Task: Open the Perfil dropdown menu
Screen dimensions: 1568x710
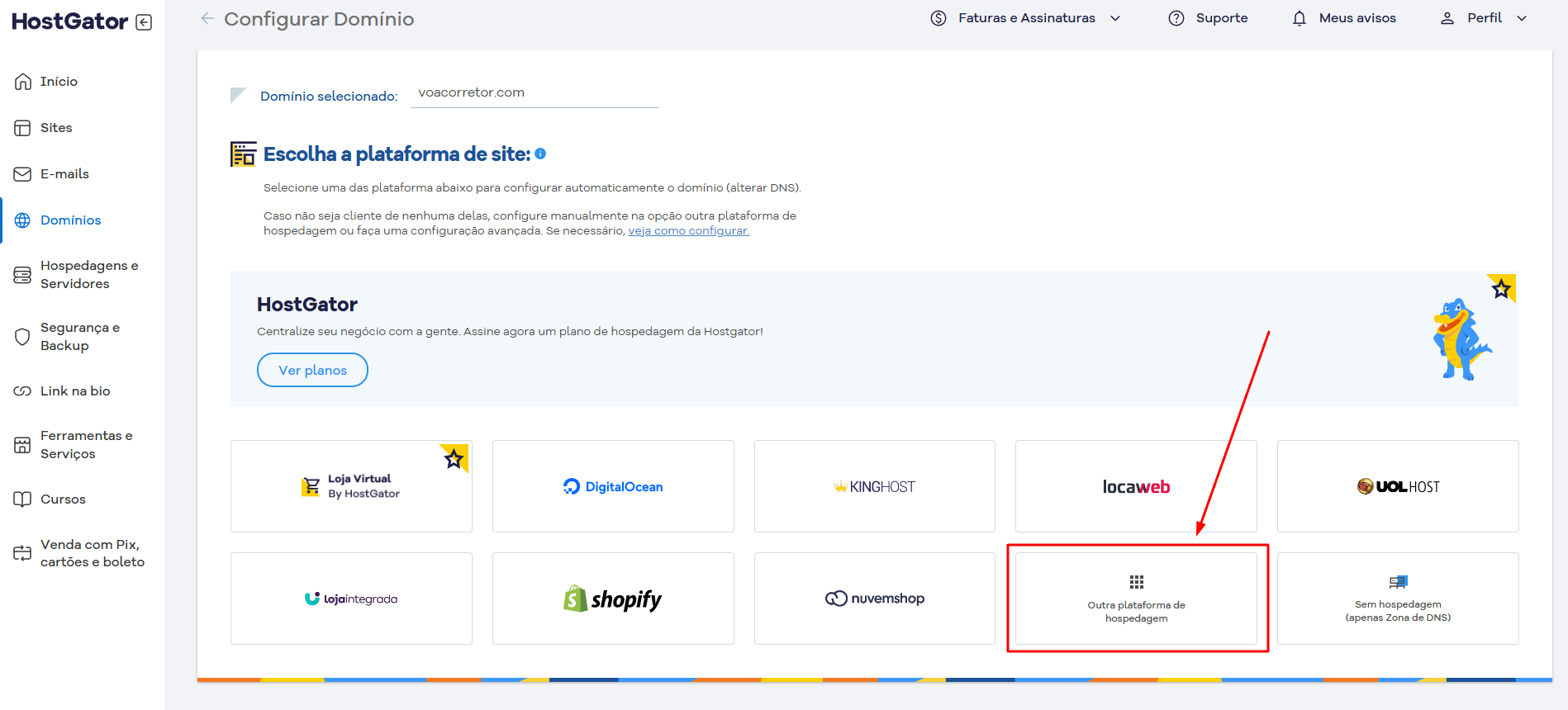Action: tap(1522, 18)
